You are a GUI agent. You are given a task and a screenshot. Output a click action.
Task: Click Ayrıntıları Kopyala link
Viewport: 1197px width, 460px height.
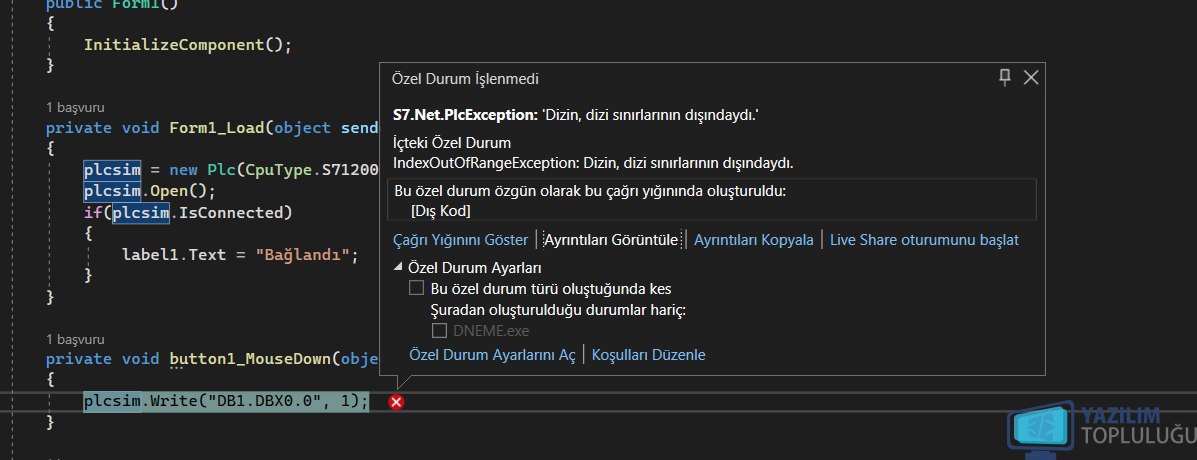pos(753,240)
